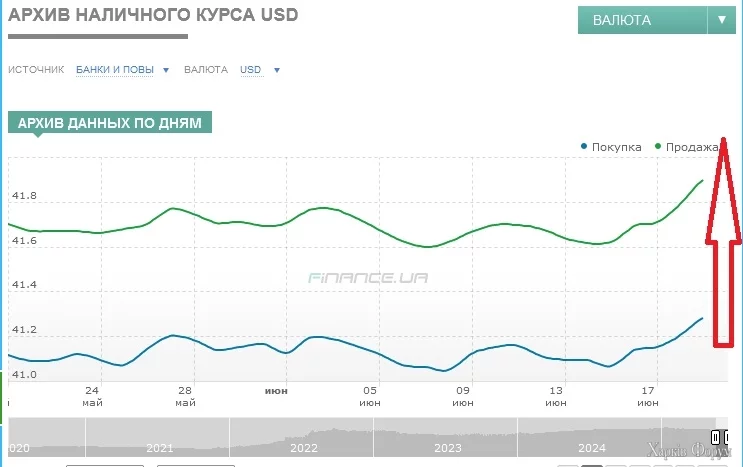The width and height of the screenshot is (743, 467).
Task: Click the blue purchase line end point
Action: 703,318
